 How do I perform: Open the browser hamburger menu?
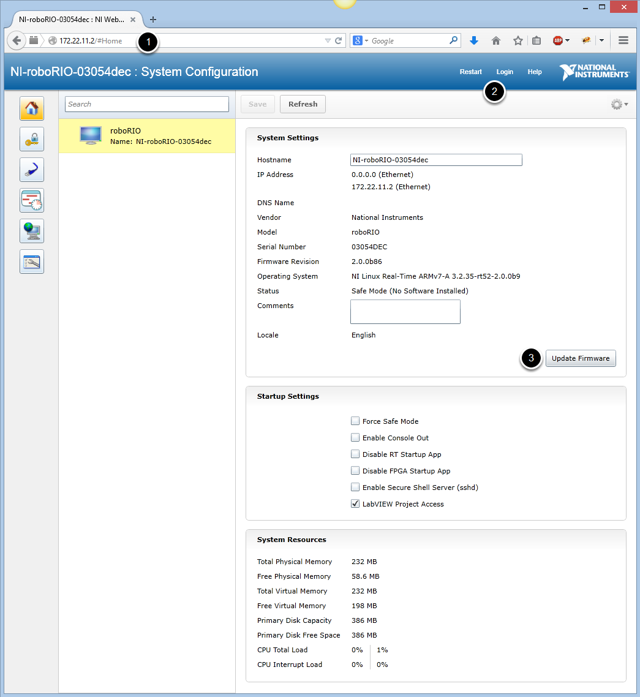623,40
